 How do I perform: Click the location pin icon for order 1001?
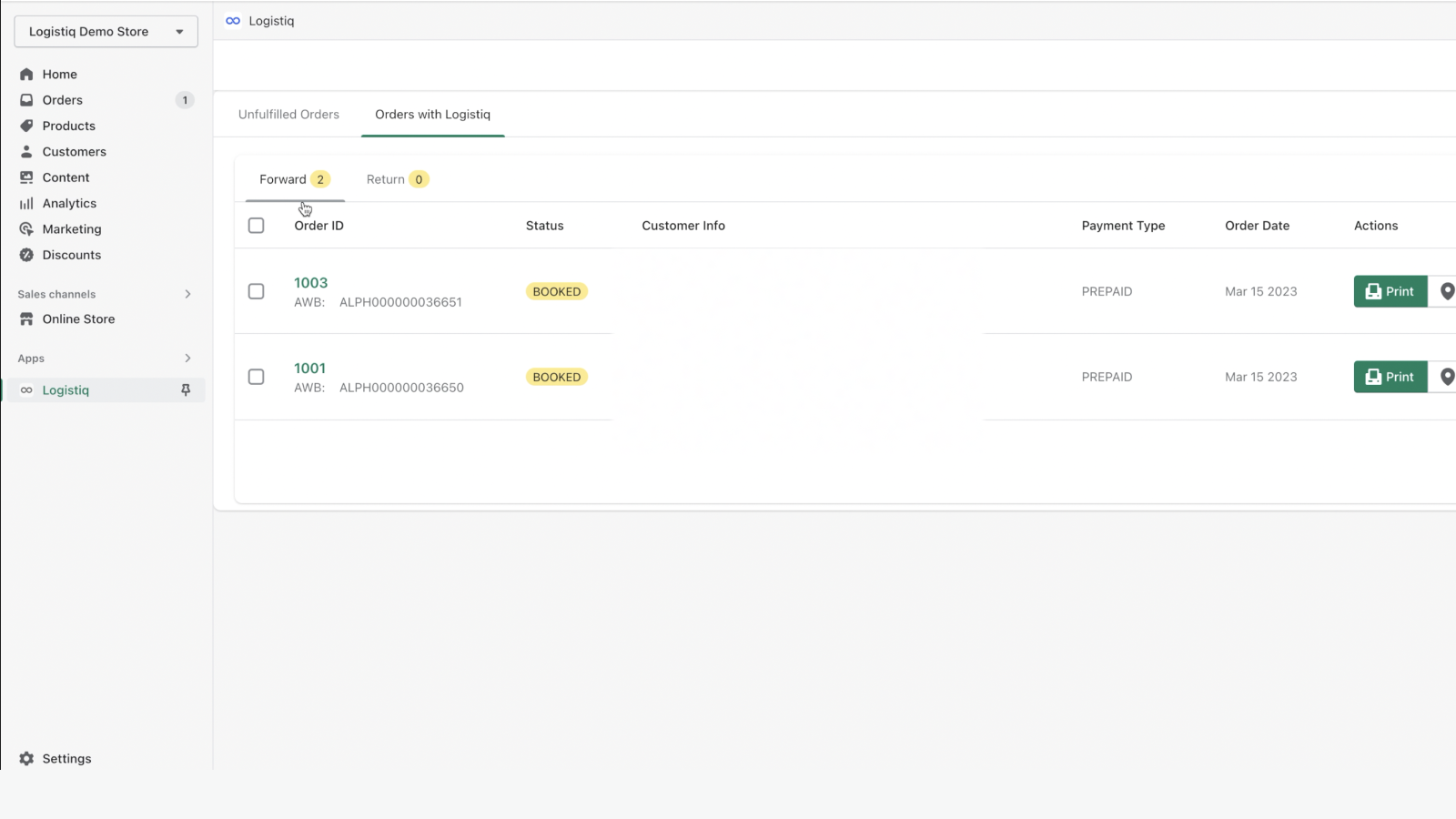[x=1447, y=377]
